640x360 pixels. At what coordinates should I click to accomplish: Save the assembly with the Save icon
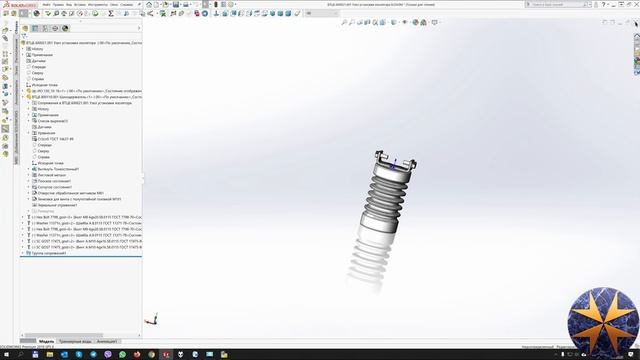click(x=176, y=4)
